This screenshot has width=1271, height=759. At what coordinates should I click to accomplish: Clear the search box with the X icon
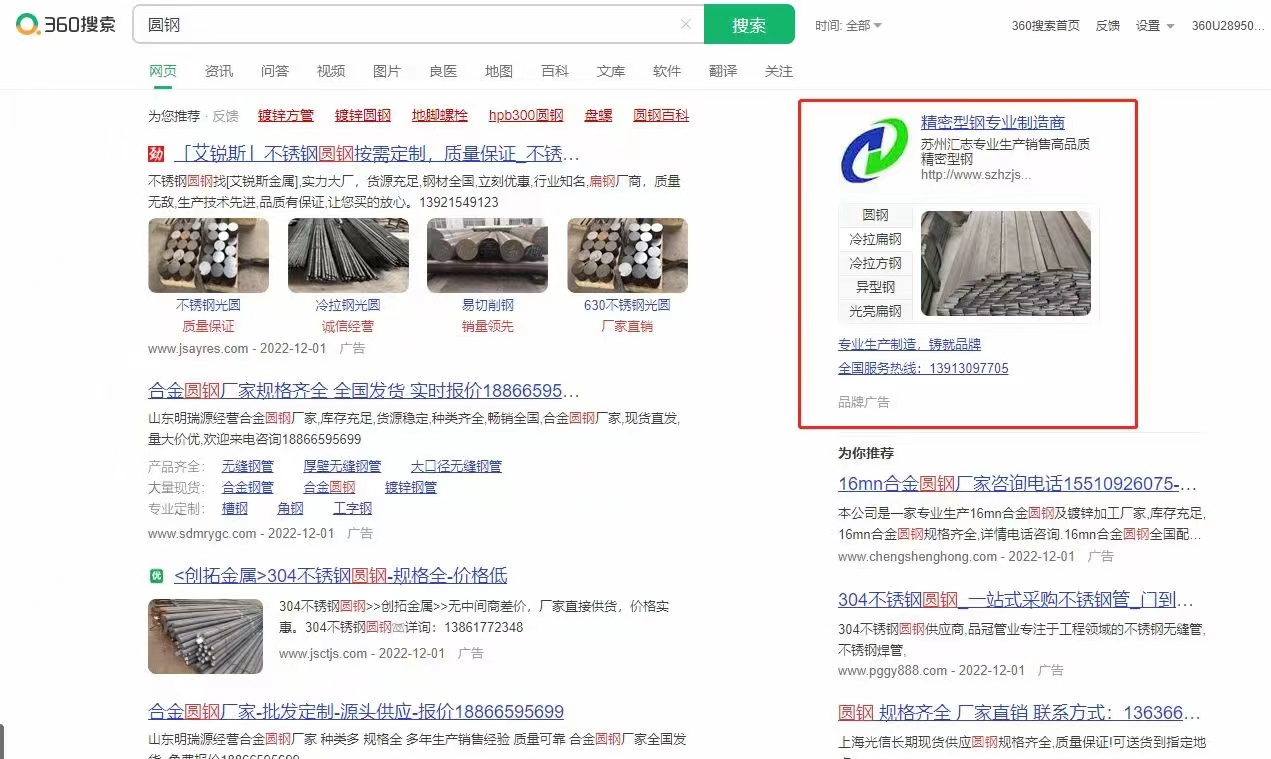click(685, 25)
